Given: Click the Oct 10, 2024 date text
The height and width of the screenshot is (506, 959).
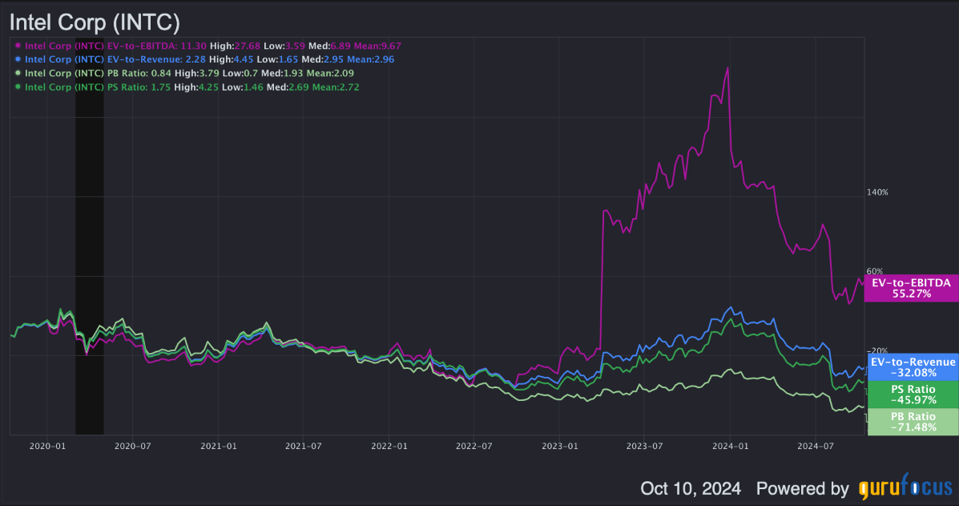Looking at the screenshot, I should point(690,488).
